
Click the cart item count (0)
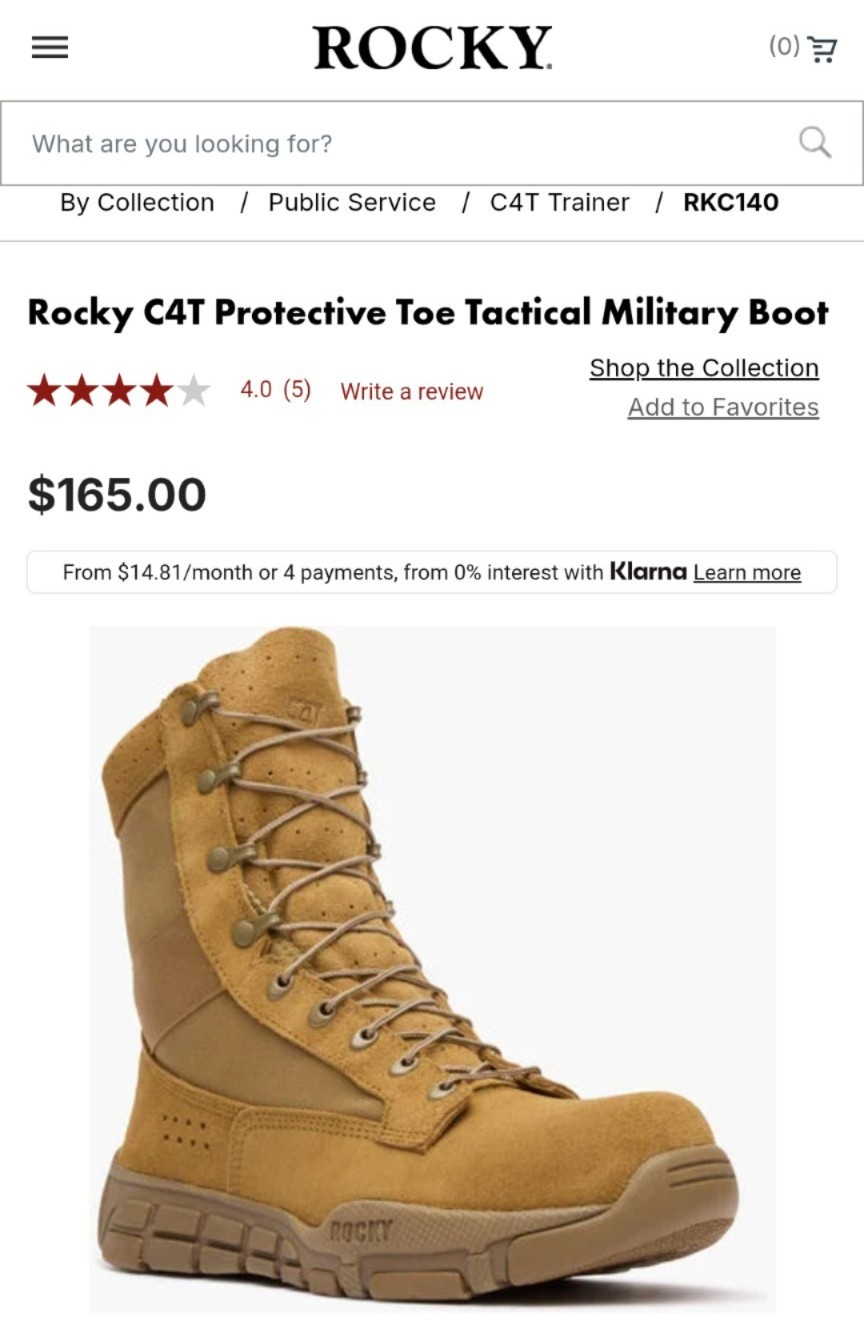coord(784,45)
